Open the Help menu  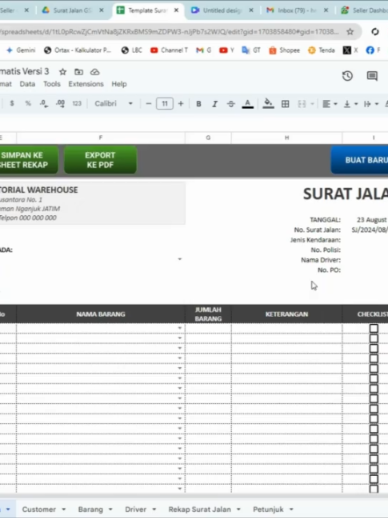click(119, 84)
